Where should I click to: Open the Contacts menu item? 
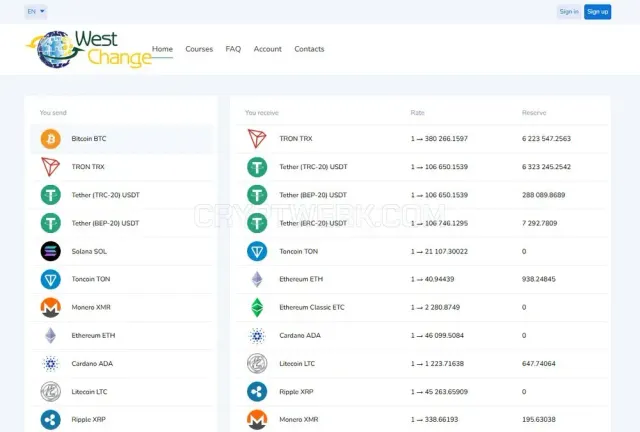coord(309,49)
